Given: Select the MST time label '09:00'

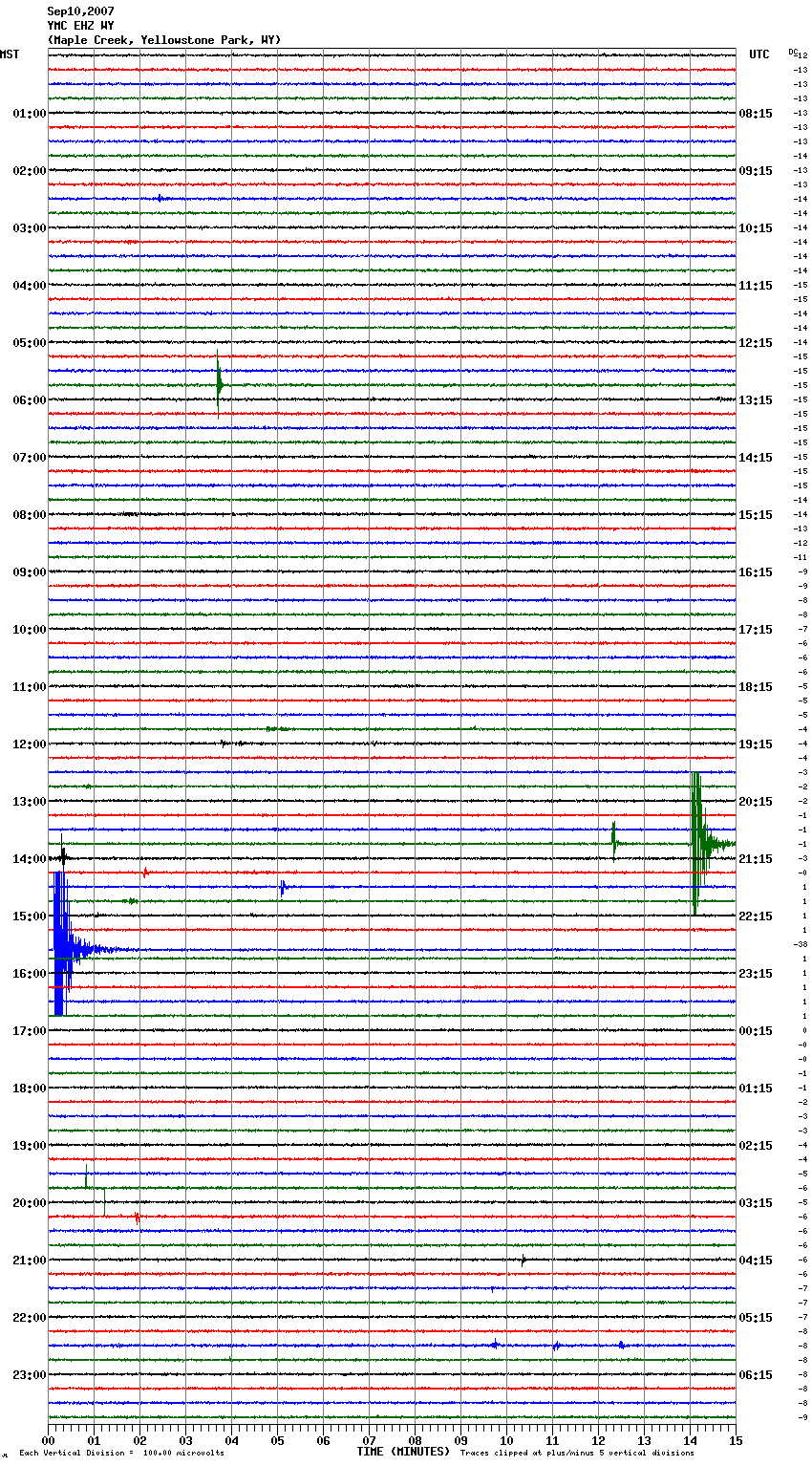Looking at the screenshot, I should click(x=30, y=572).
